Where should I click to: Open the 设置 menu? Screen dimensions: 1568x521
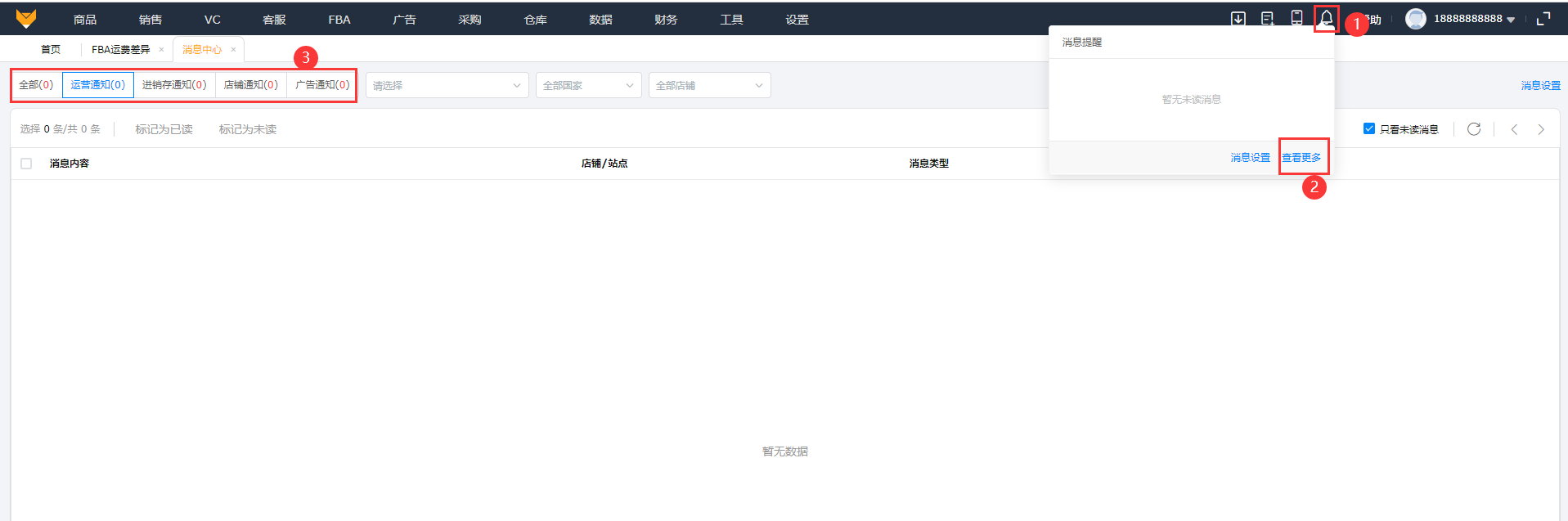[x=797, y=20]
